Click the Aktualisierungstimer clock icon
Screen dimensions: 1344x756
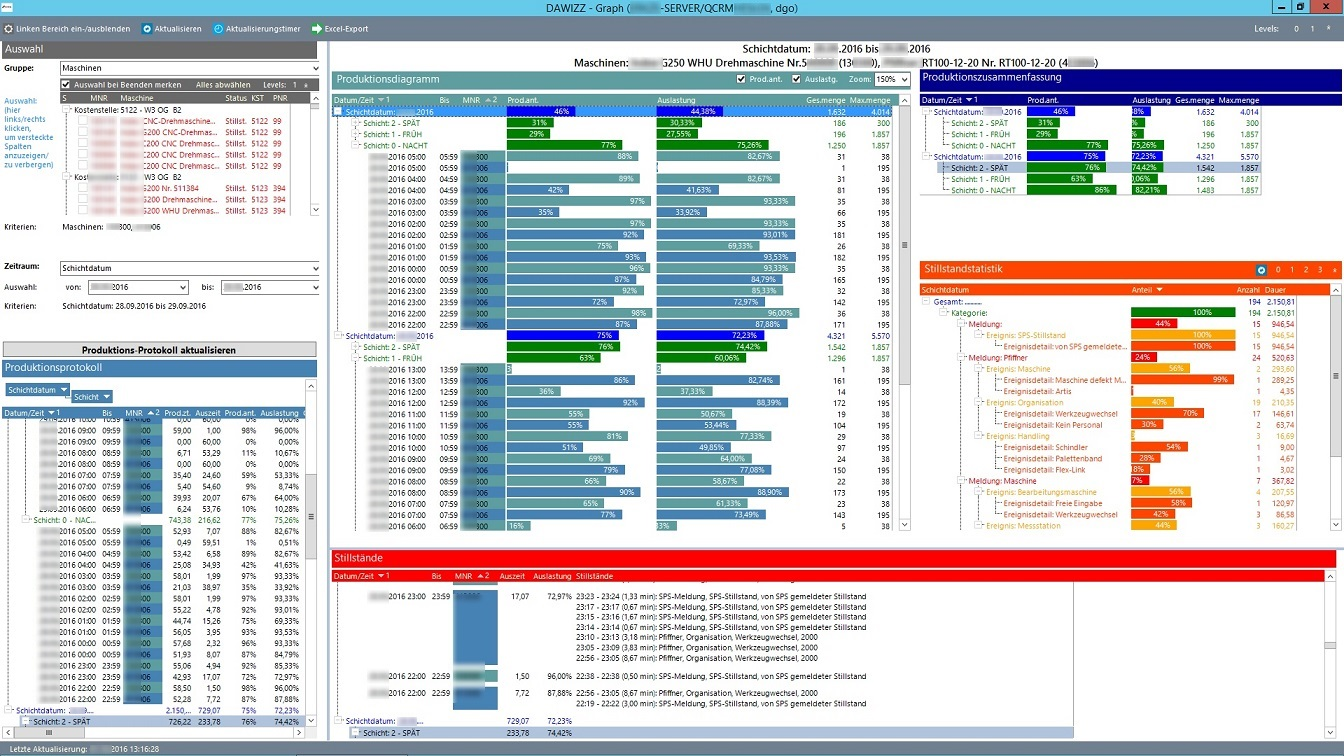(218, 29)
